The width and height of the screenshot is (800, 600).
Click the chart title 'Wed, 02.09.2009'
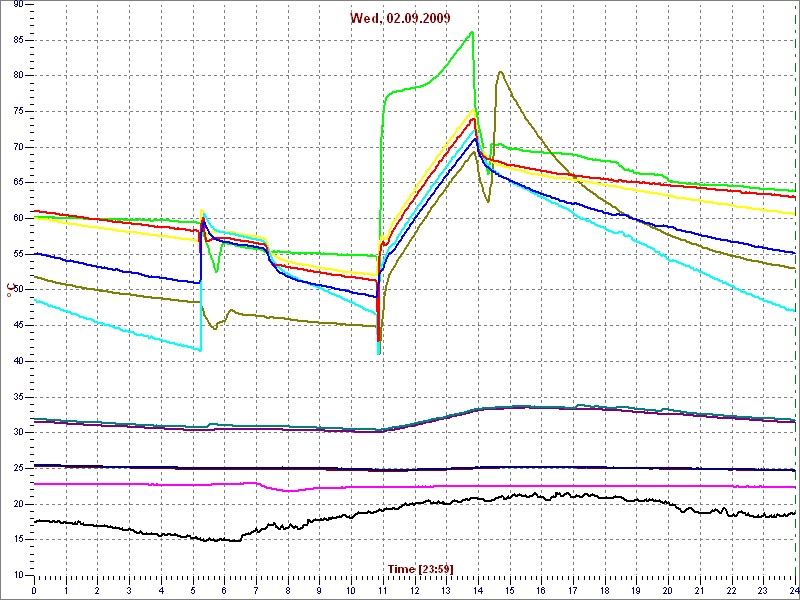click(399, 18)
